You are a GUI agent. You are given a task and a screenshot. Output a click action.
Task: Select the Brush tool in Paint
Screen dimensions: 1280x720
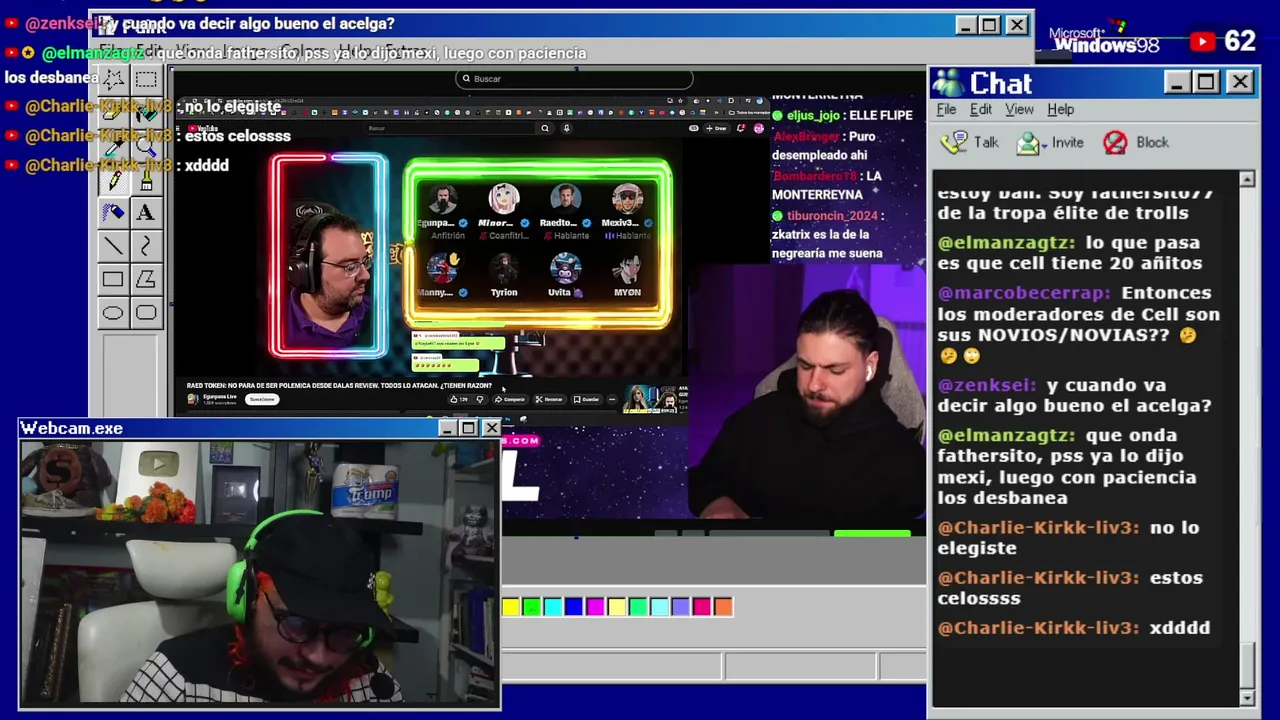tap(146, 180)
